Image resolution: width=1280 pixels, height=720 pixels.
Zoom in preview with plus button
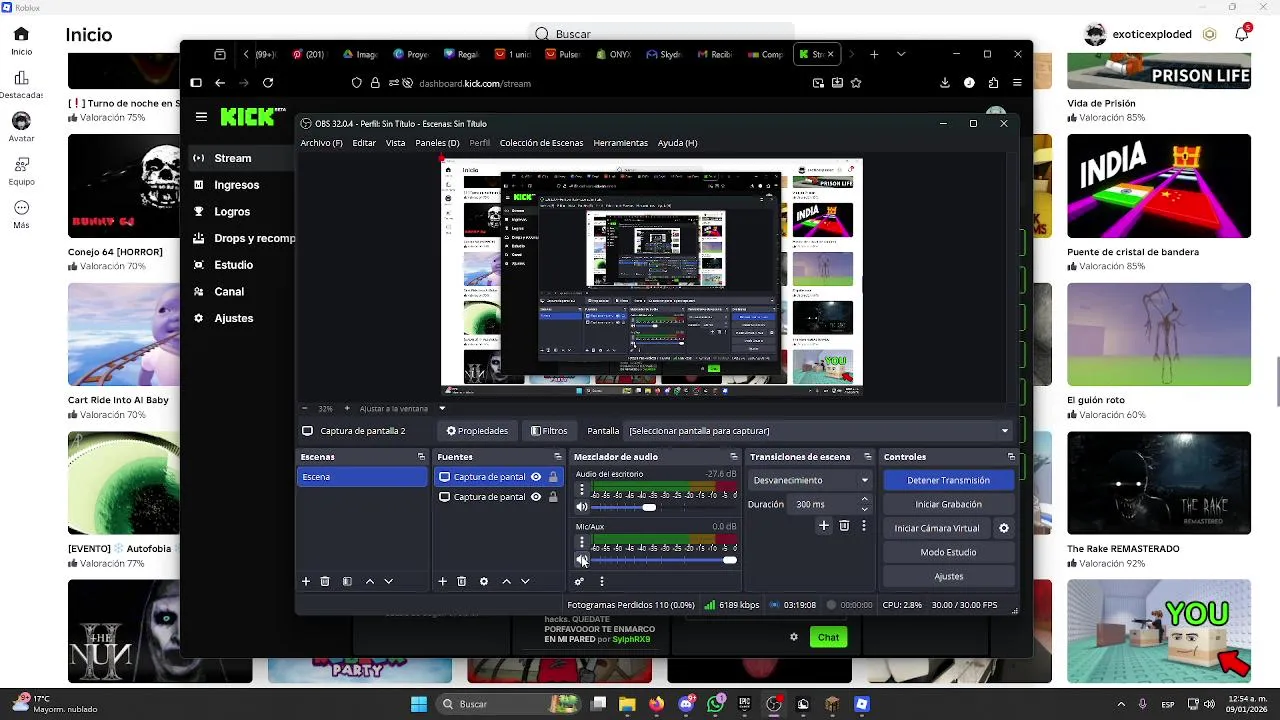point(347,408)
